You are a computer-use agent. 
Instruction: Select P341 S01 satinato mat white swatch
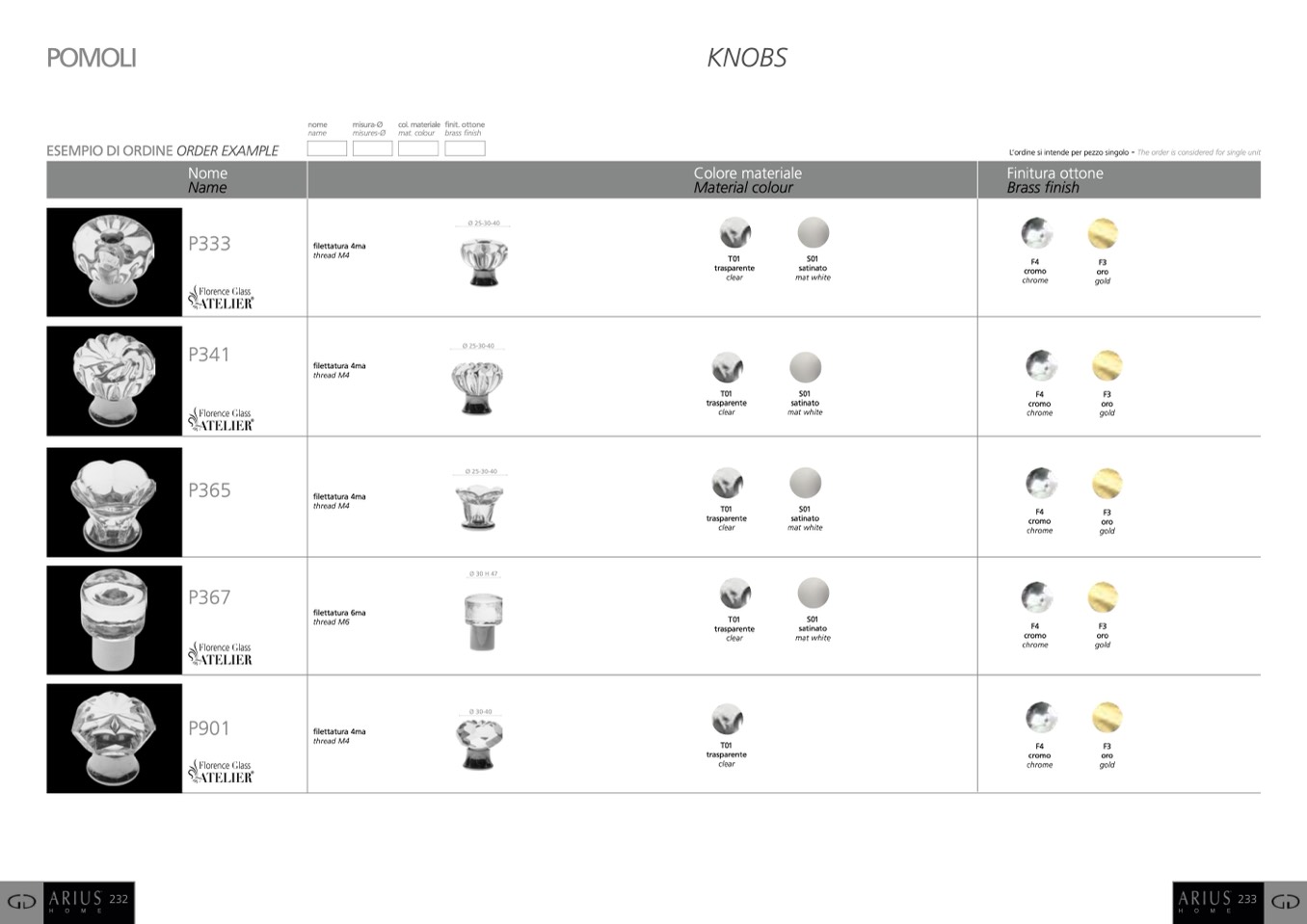click(805, 368)
